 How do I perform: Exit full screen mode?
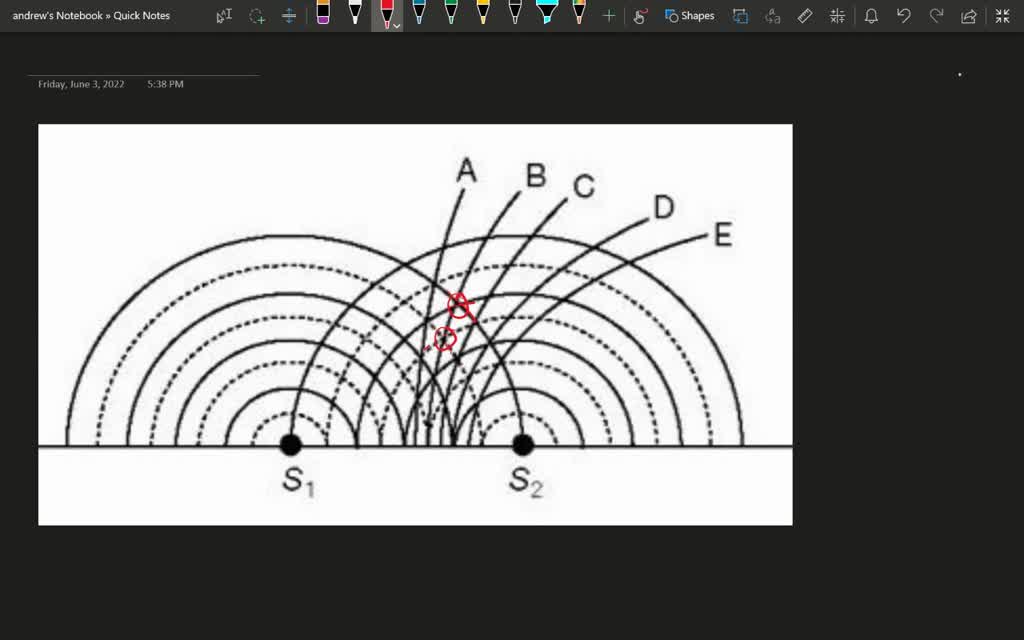(1002, 16)
